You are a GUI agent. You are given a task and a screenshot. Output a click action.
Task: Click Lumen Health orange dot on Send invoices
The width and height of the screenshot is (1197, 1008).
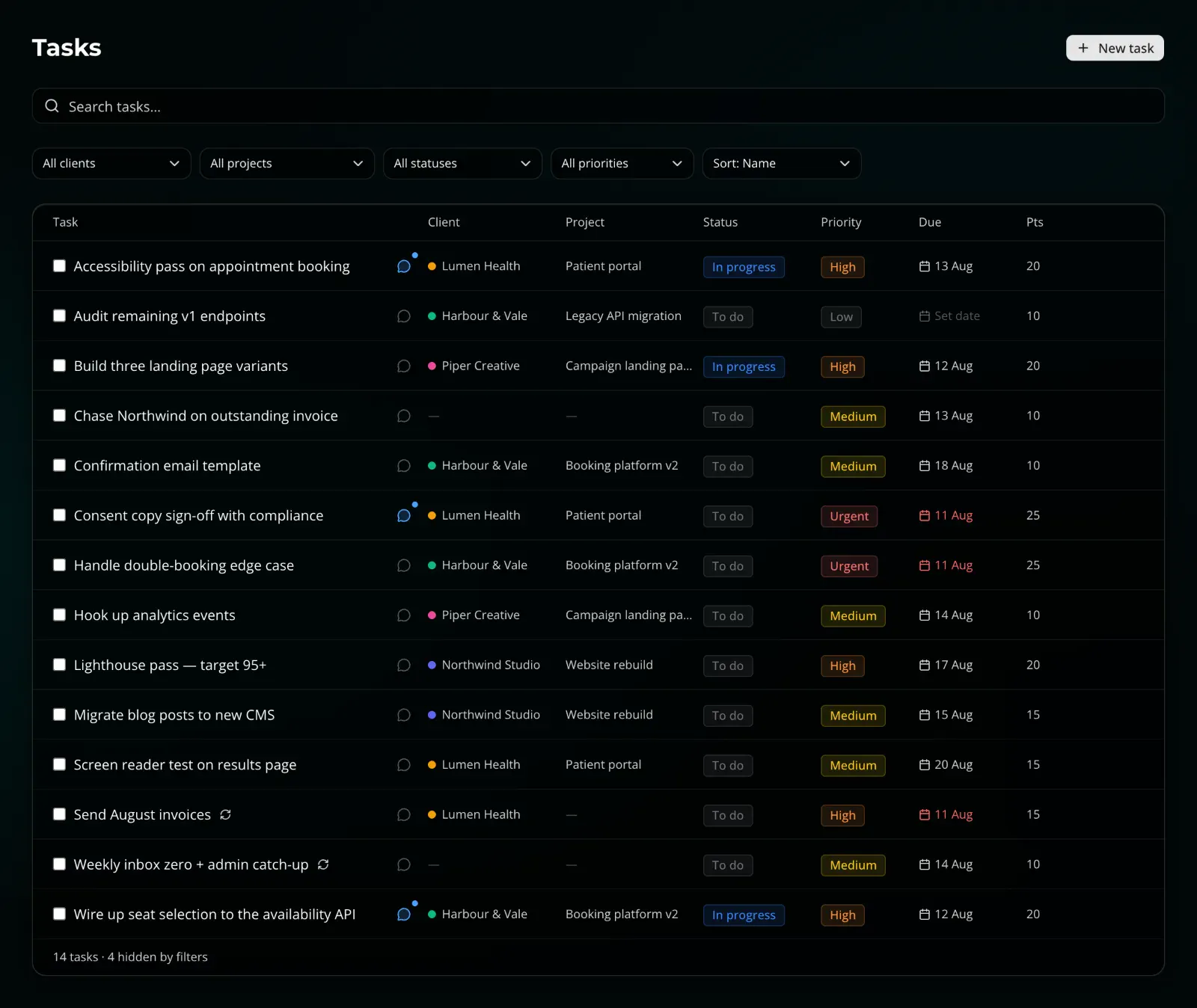(432, 814)
